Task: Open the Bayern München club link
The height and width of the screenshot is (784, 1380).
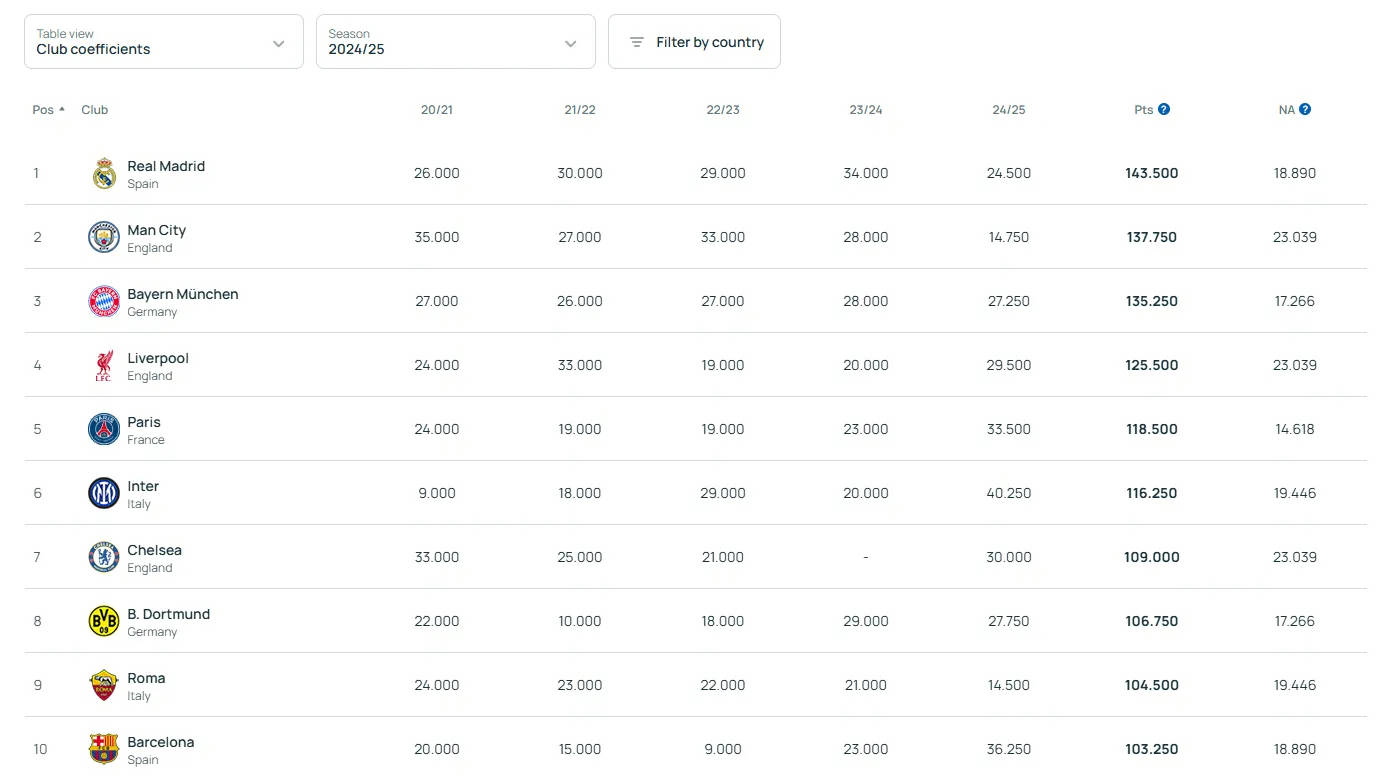Action: tap(183, 294)
